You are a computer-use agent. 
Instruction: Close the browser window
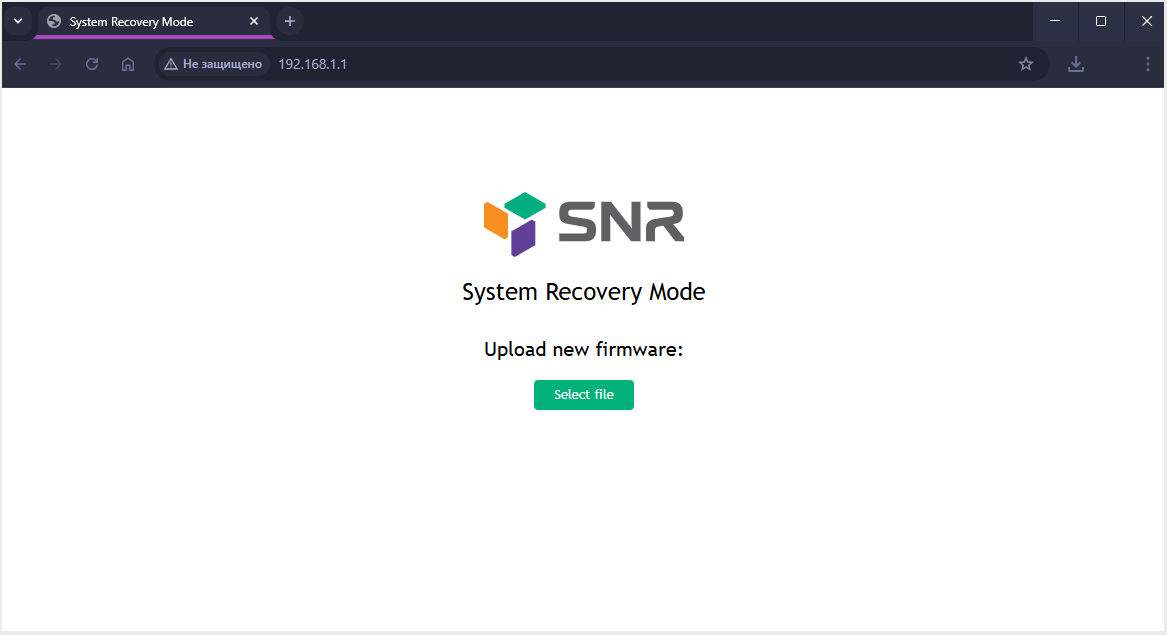tap(1146, 21)
